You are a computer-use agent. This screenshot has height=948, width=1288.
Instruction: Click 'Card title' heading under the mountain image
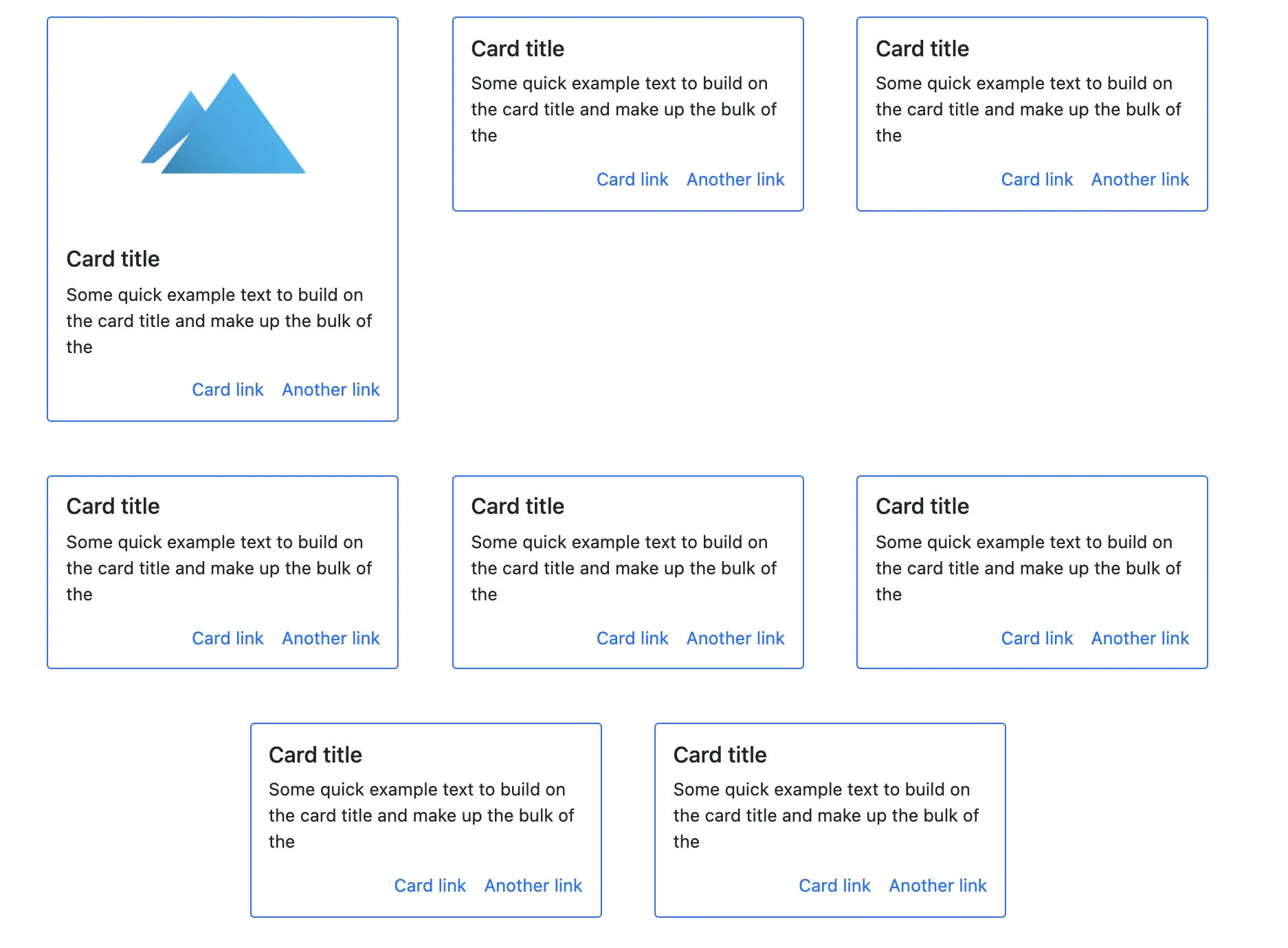click(113, 259)
